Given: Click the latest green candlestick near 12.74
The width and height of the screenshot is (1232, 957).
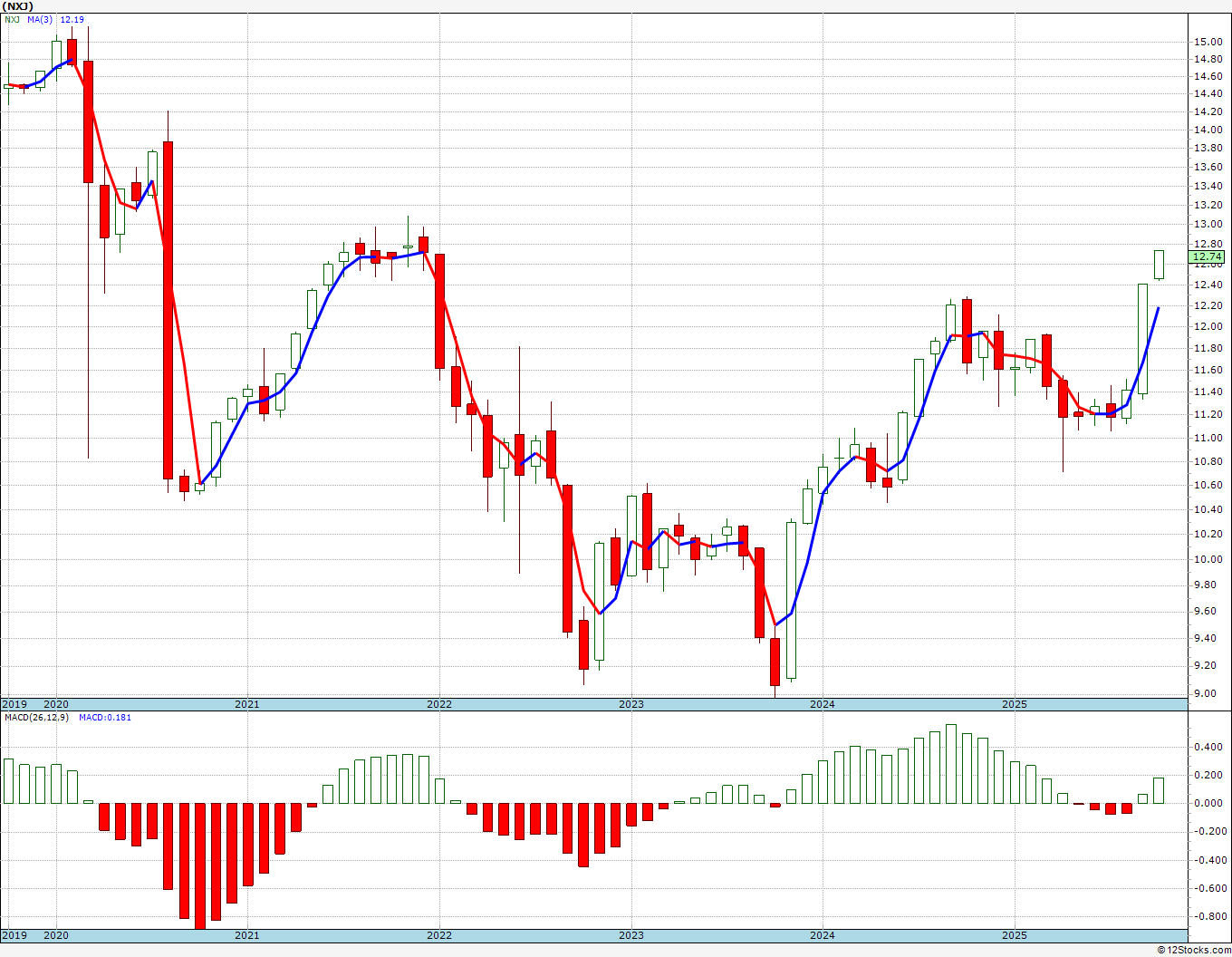Looking at the screenshot, I should pos(1159,265).
